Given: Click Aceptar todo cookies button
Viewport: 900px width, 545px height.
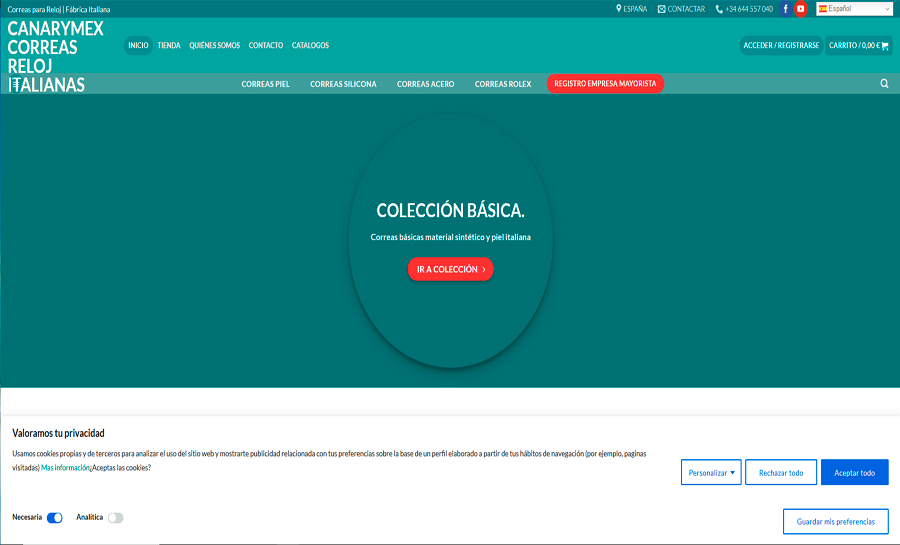Looking at the screenshot, I should click(855, 473).
